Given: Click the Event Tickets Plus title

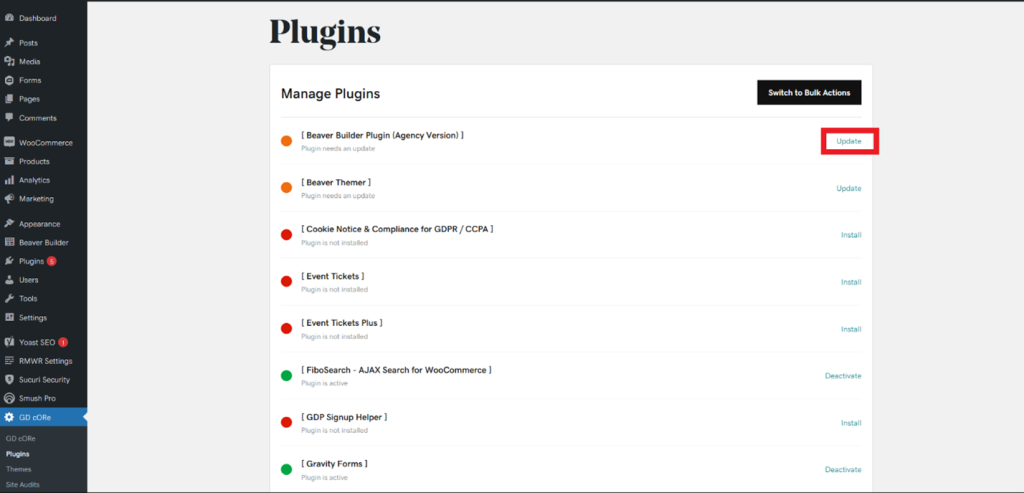Looking at the screenshot, I should click(342, 323).
